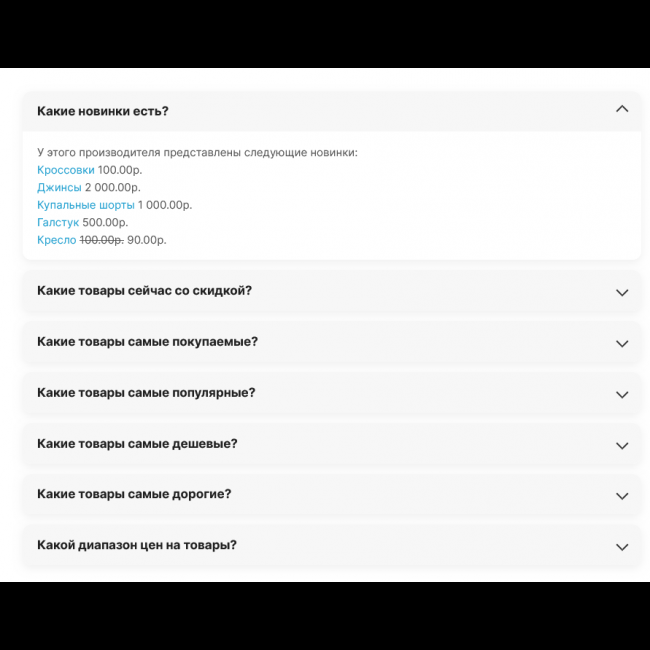Follow the 'Купальные шорты' link
Screen dimensions: 650x650
(85, 205)
